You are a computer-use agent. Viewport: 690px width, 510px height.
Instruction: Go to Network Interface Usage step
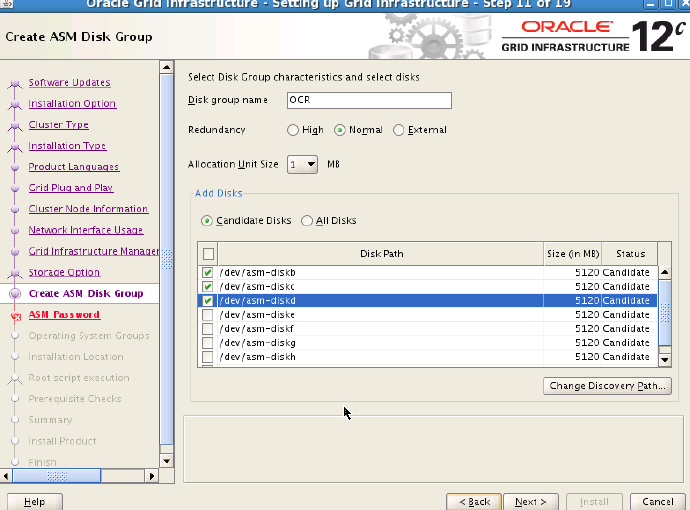(x=86, y=230)
